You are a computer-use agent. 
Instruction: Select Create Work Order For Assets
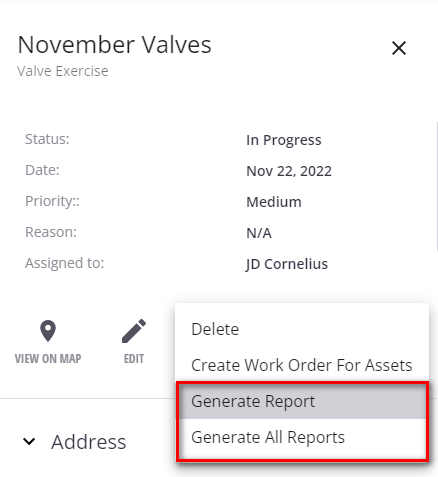point(302,365)
